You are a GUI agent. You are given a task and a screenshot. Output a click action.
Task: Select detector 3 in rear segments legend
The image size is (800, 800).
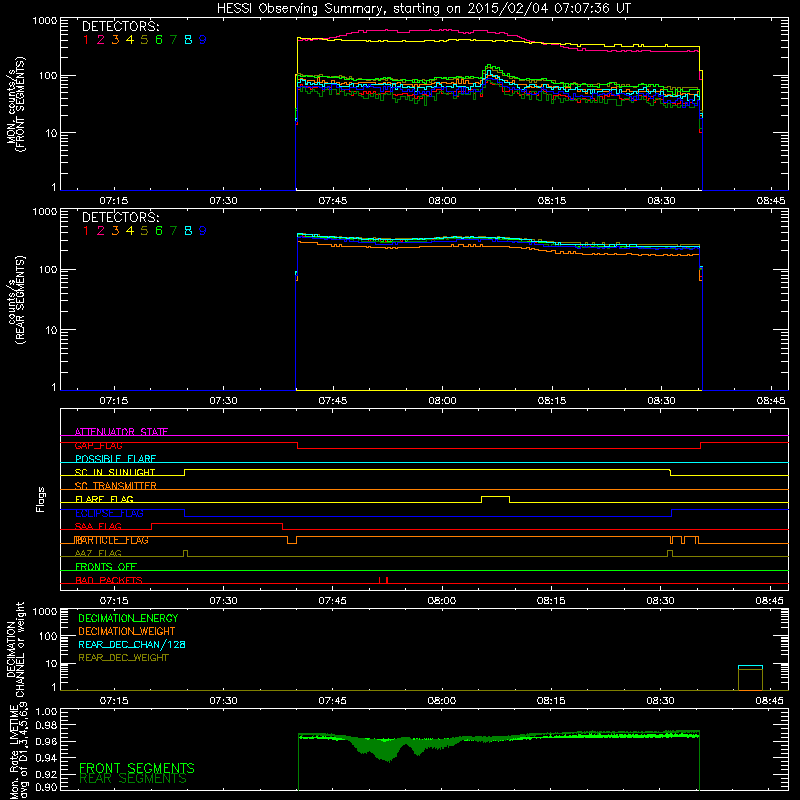coord(115,231)
